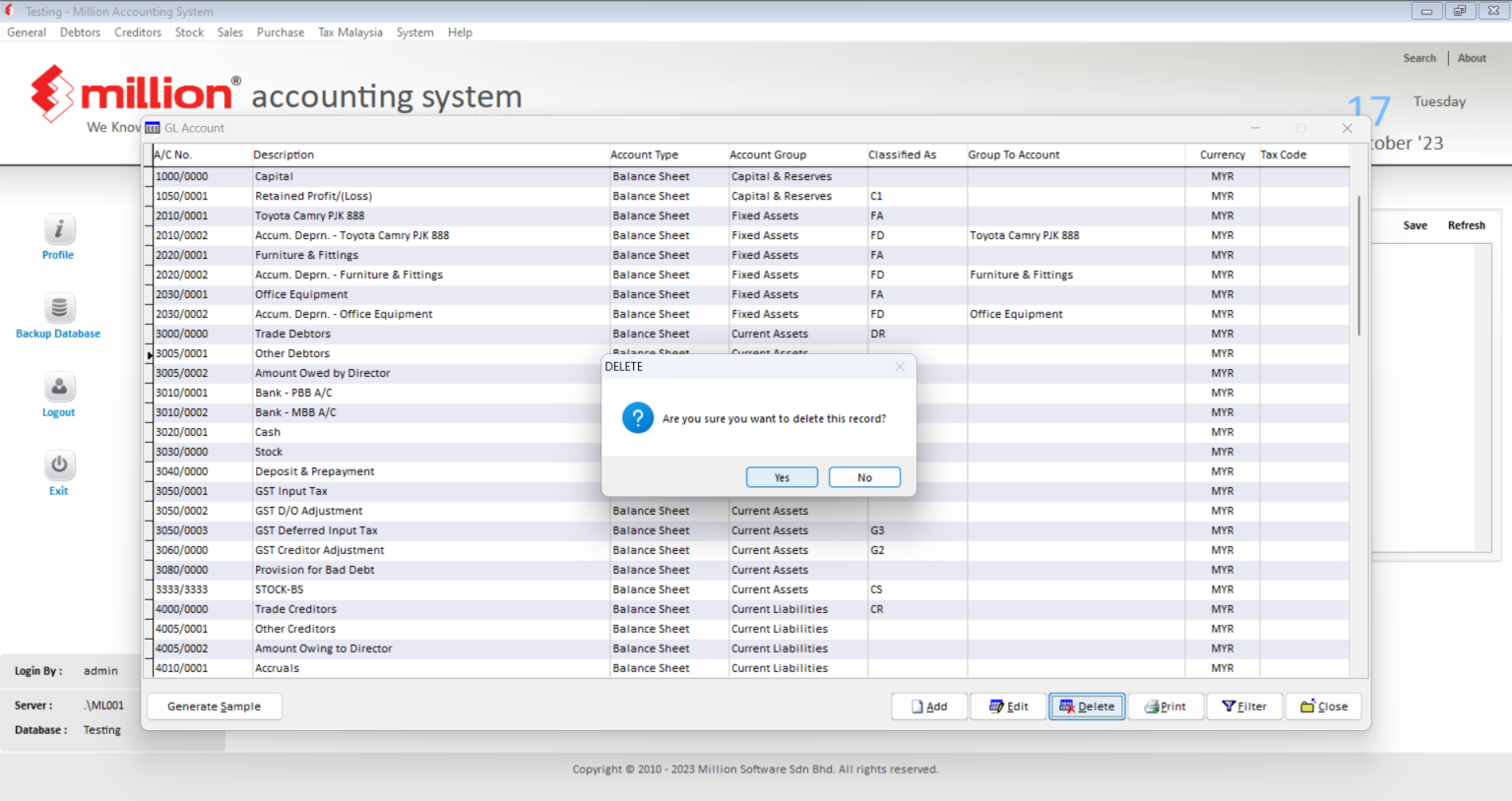Click the About link at top right

click(x=1472, y=58)
